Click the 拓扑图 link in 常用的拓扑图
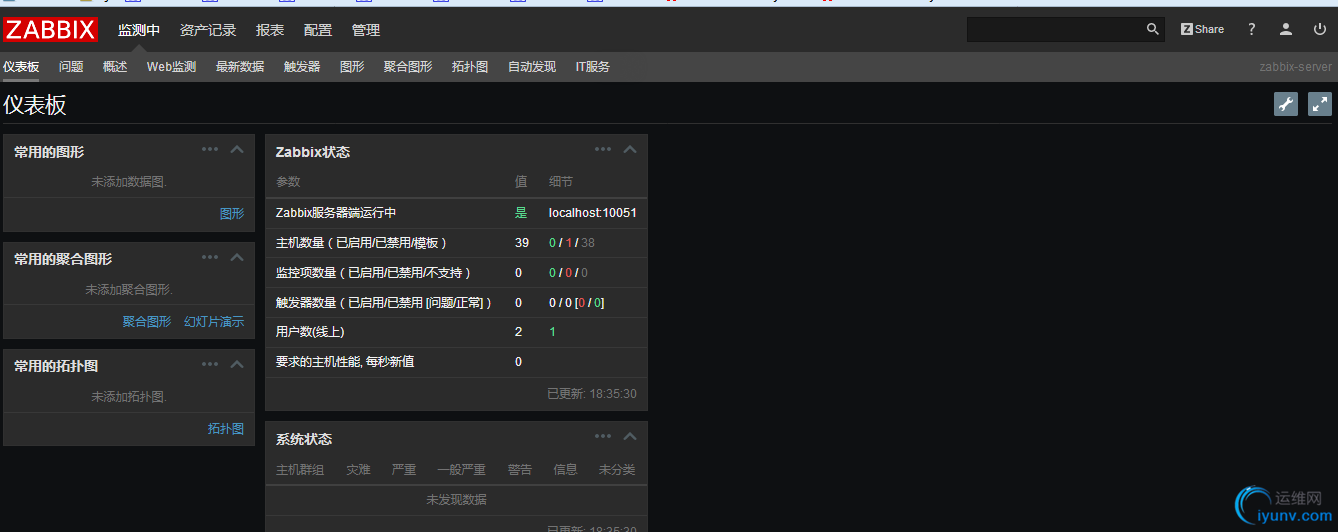The height and width of the screenshot is (532, 1338). click(226, 429)
